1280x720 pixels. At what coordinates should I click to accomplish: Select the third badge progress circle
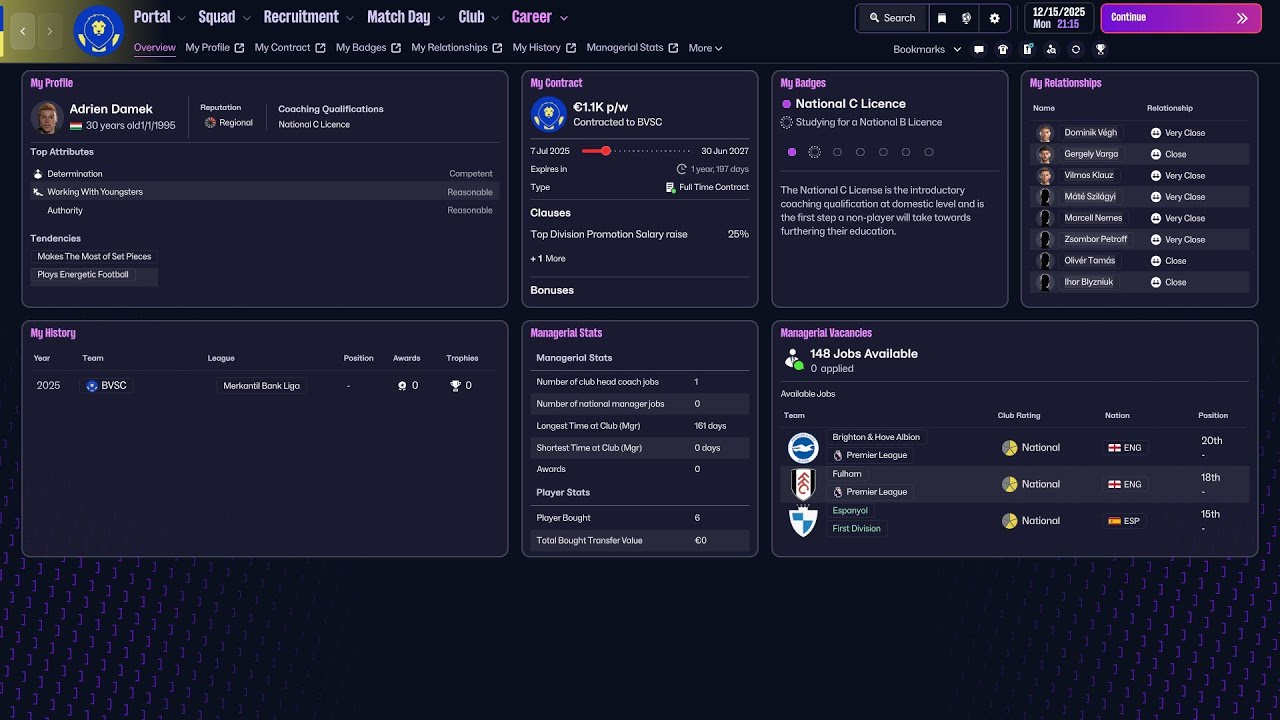pyautogui.click(x=837, y=152)
